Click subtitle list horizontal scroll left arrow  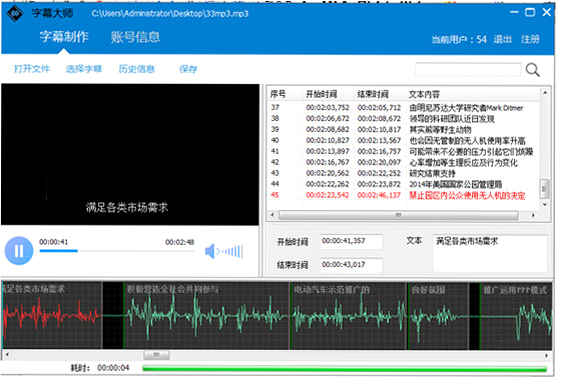tap(273, 215)
